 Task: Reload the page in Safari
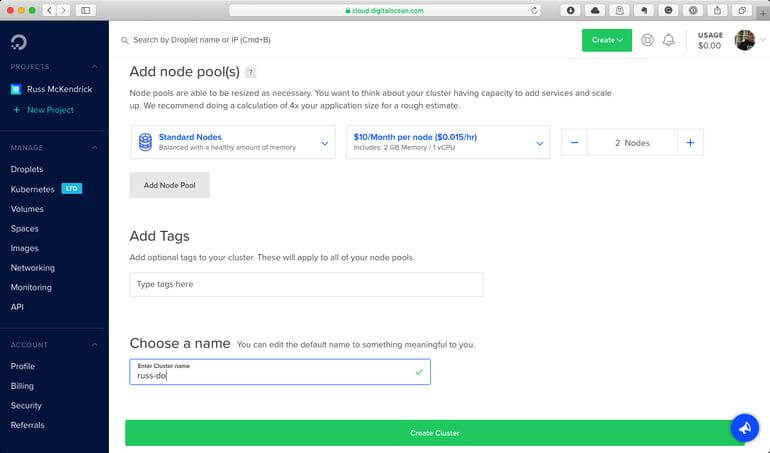535,10
